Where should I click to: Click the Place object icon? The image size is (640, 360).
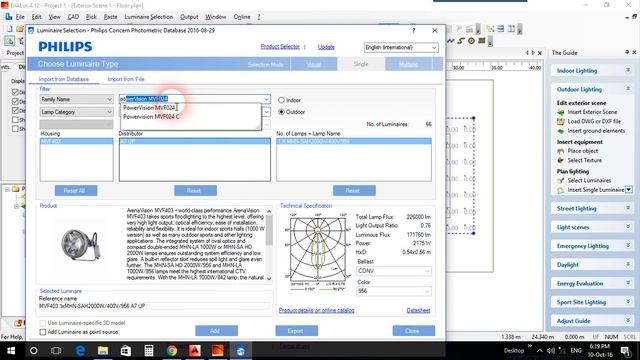click(x=561, y=151)
